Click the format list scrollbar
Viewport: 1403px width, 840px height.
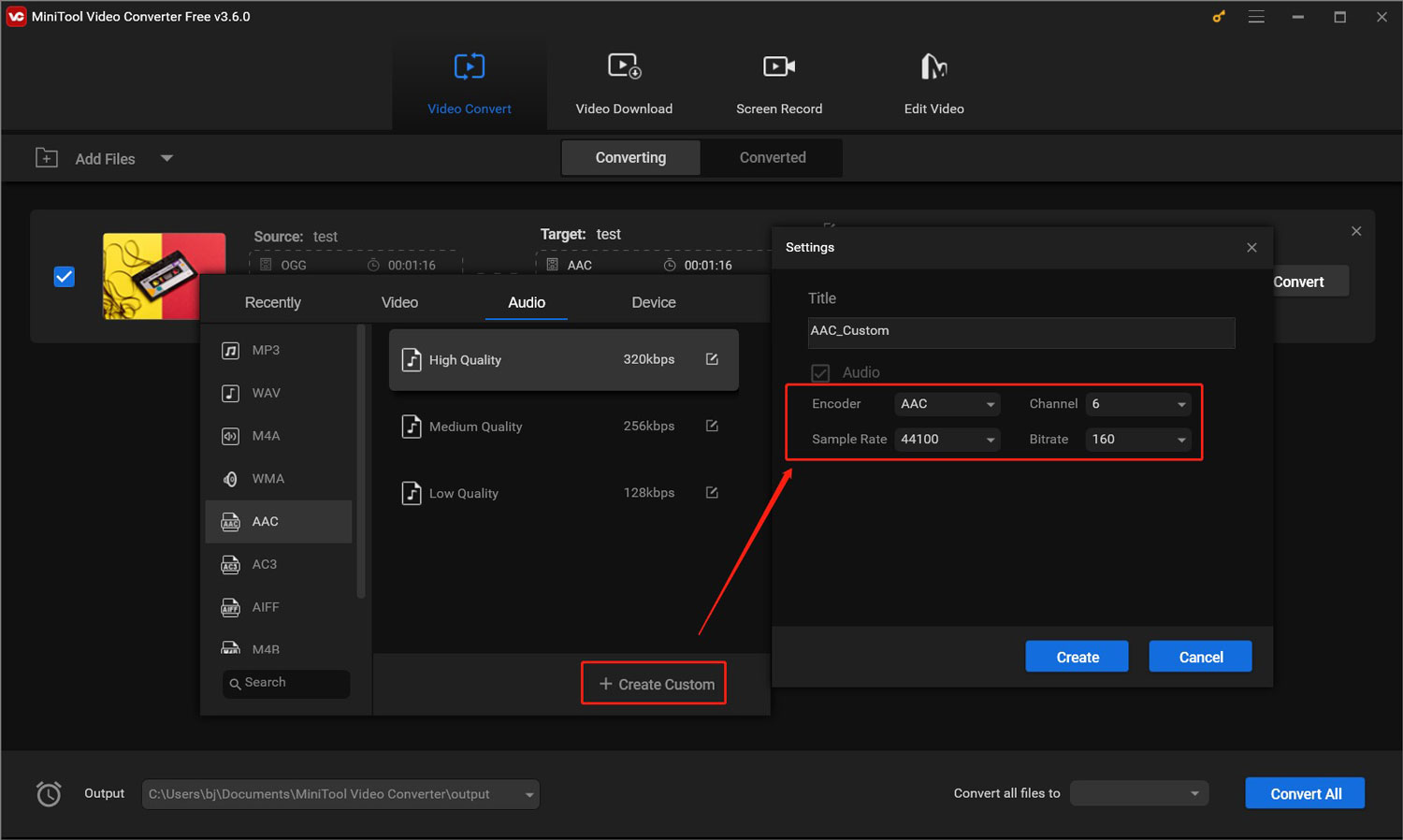pyautogui.click(x=361, y=461)
